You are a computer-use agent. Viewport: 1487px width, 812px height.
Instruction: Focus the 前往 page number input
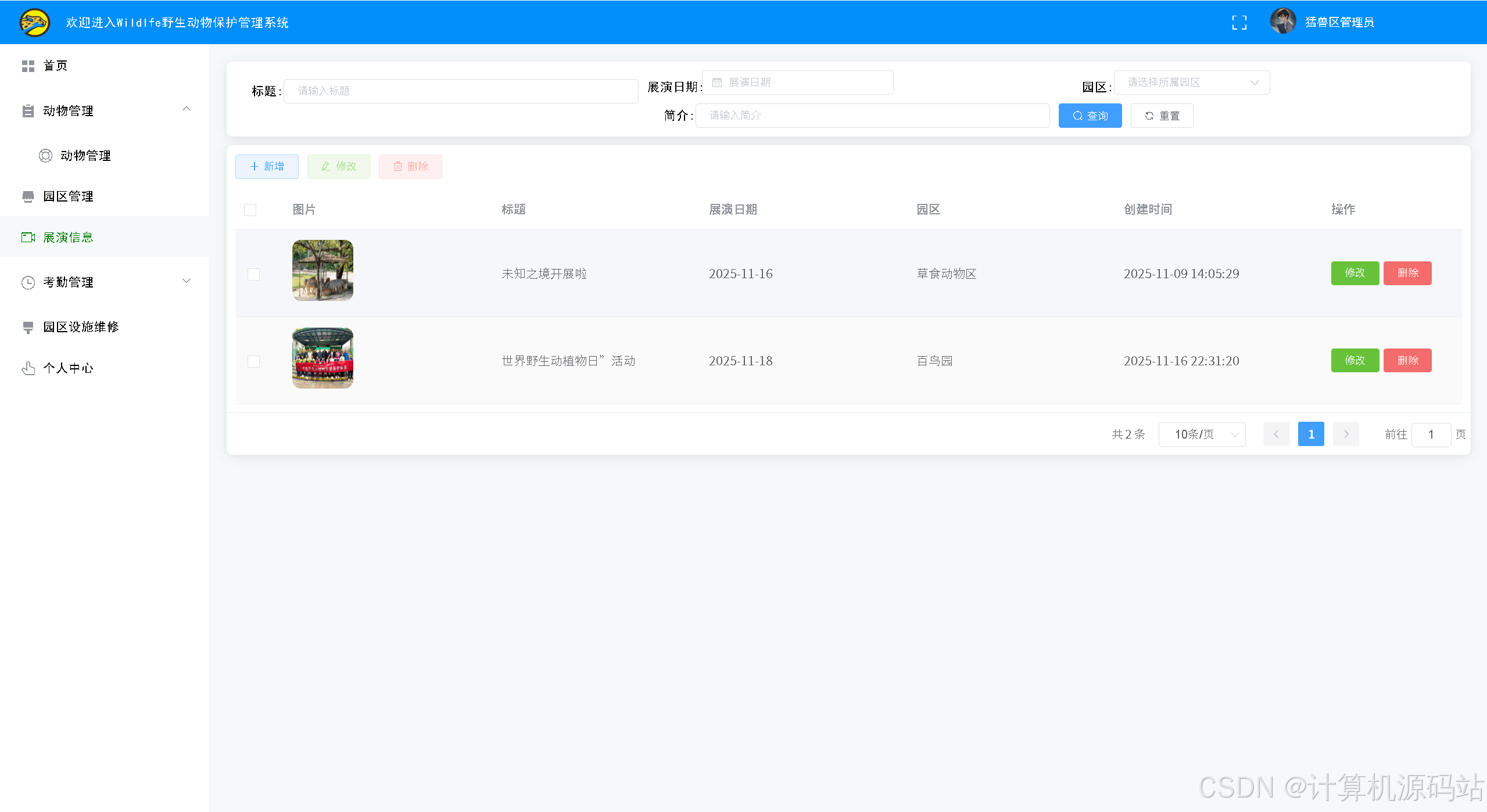click(x=1431, y=434)
